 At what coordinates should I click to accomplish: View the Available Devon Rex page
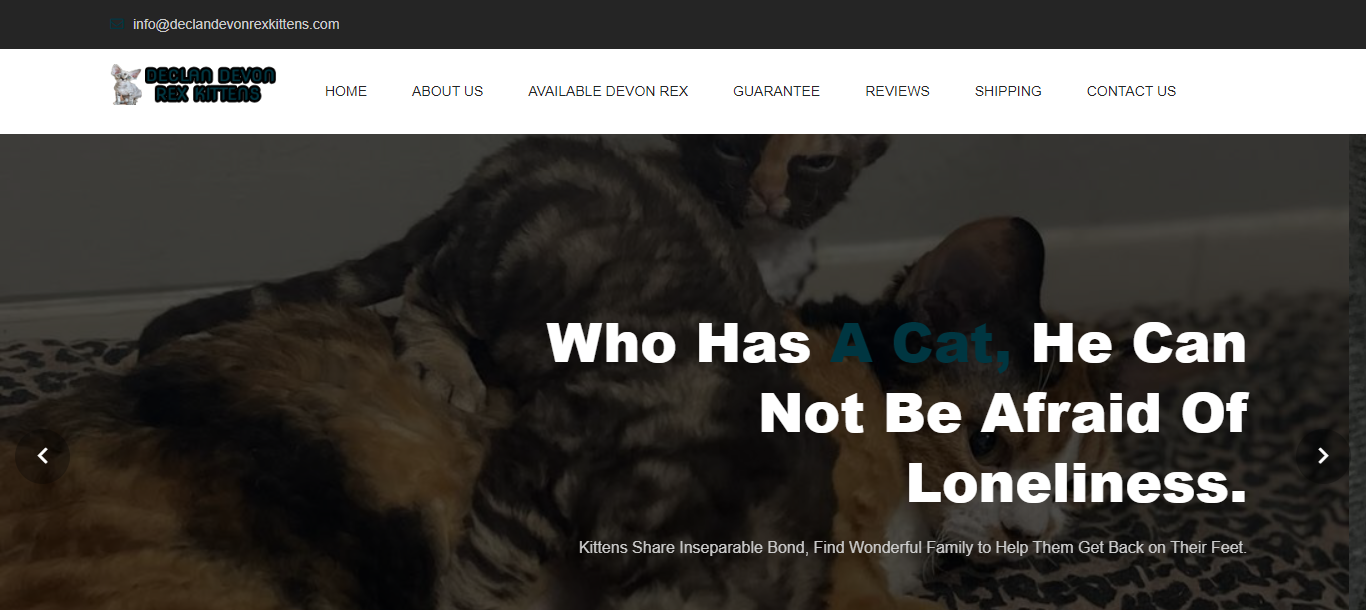pyautogui.click(x=608, y=91)
